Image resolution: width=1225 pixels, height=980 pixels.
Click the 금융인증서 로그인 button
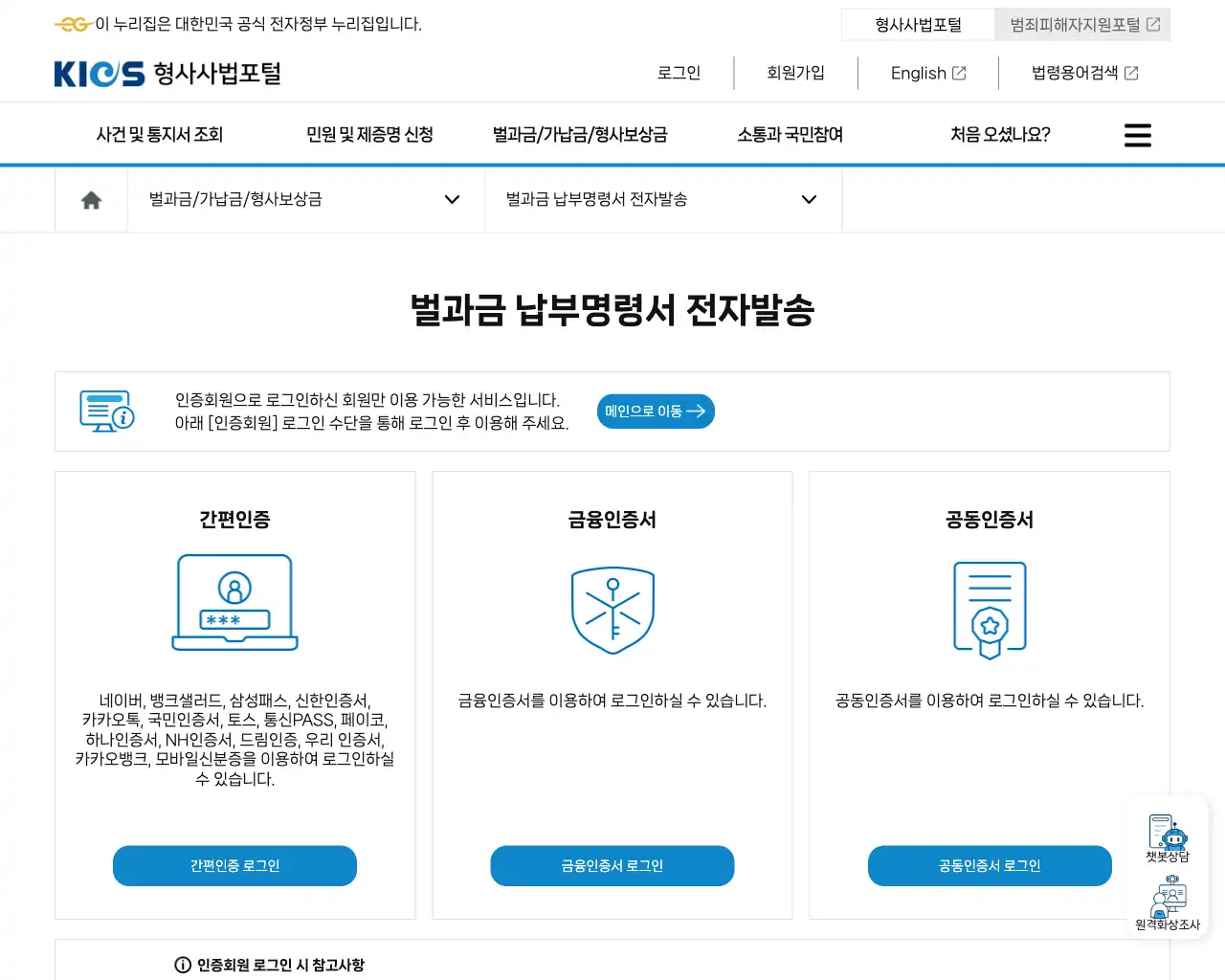point(612,866)
